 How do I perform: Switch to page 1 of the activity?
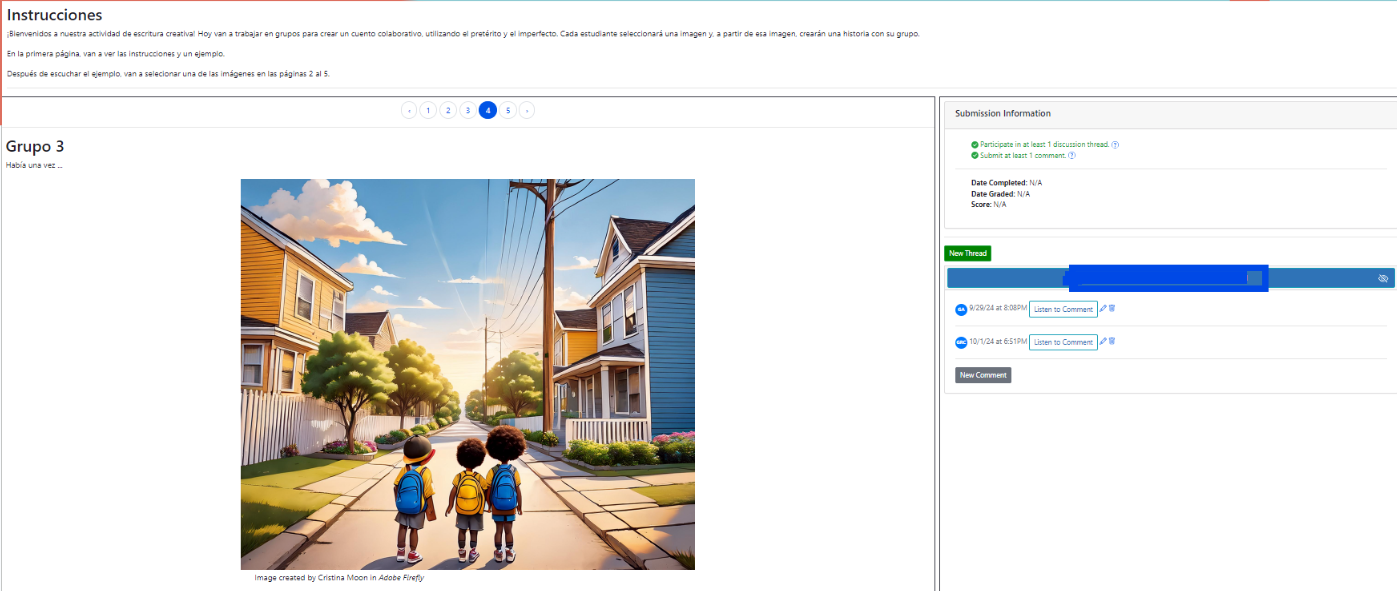(x=428, y=111)
